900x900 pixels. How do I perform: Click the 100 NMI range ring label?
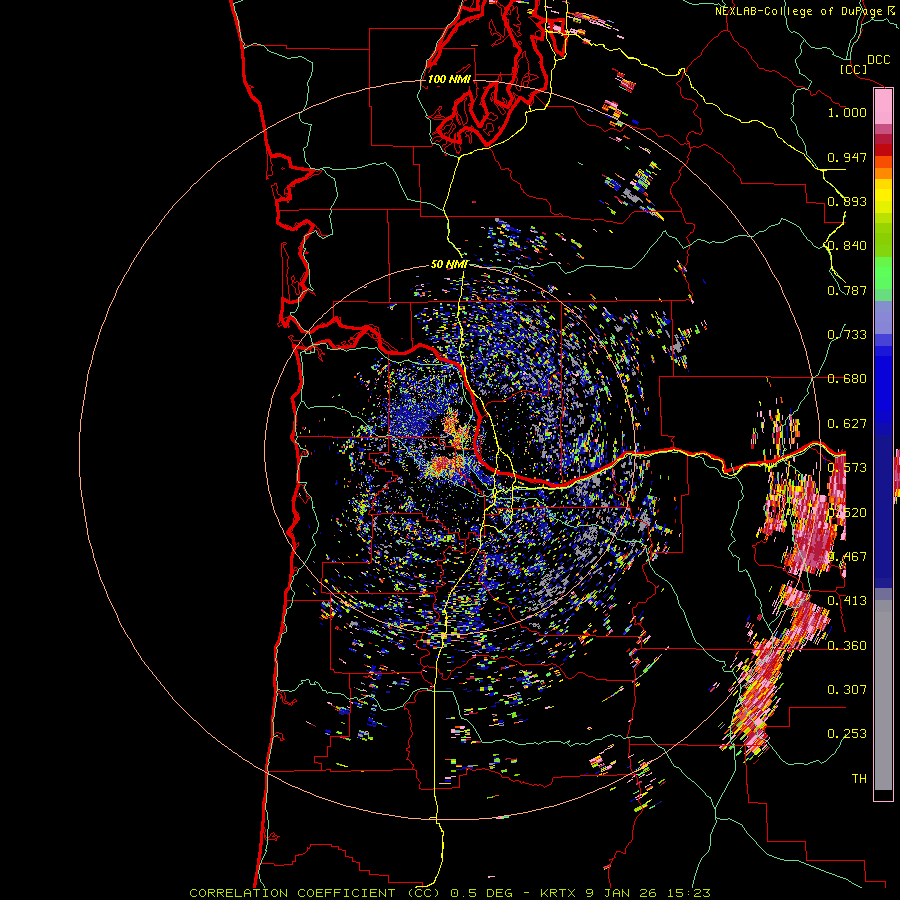[x=449, y=79]
